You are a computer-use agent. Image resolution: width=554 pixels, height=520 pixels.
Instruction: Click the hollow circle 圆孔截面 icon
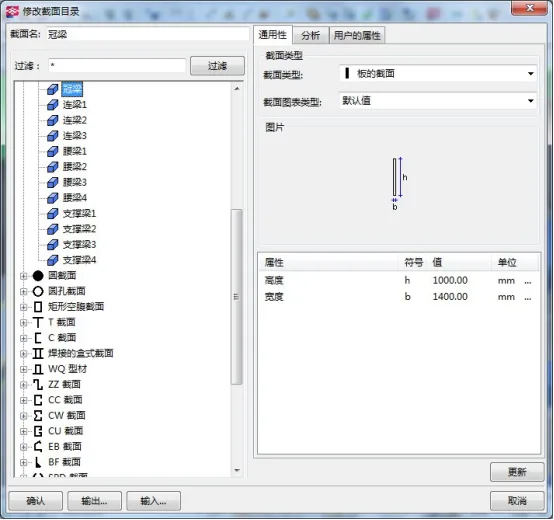pos(38,291)
